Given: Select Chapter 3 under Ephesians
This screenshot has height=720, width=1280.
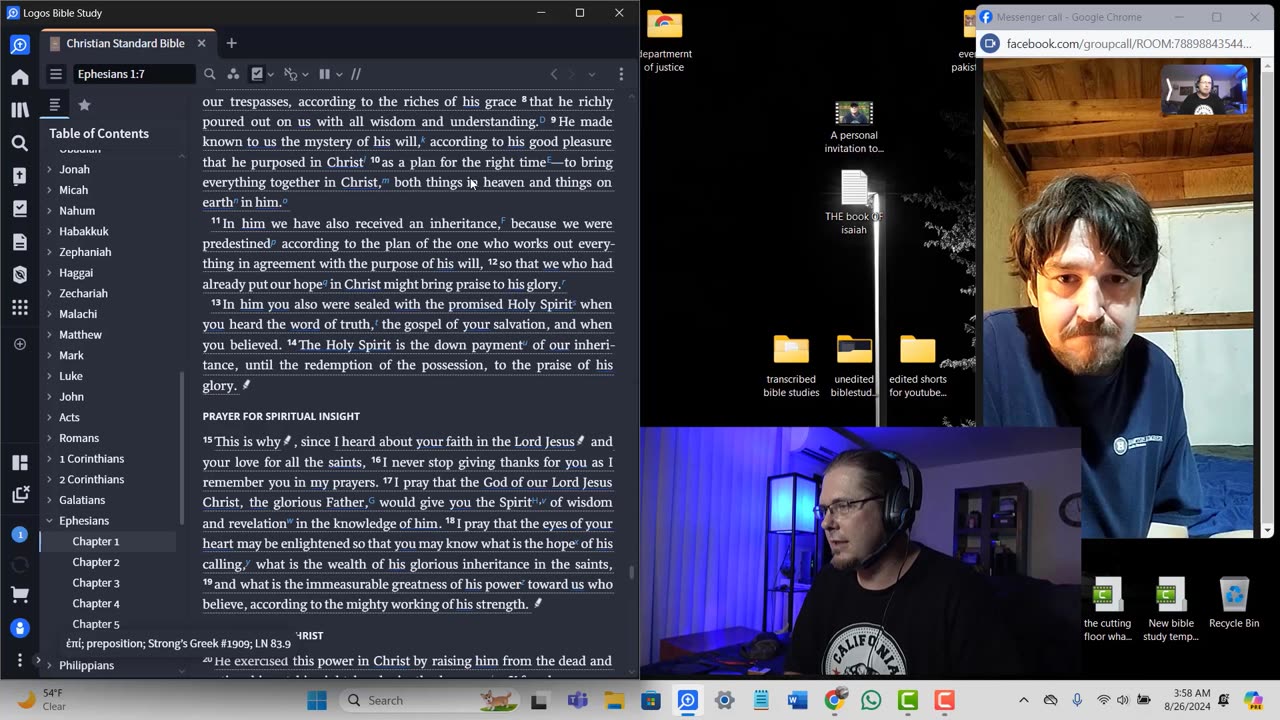Looking at the screenshot, I should [95, 583].
